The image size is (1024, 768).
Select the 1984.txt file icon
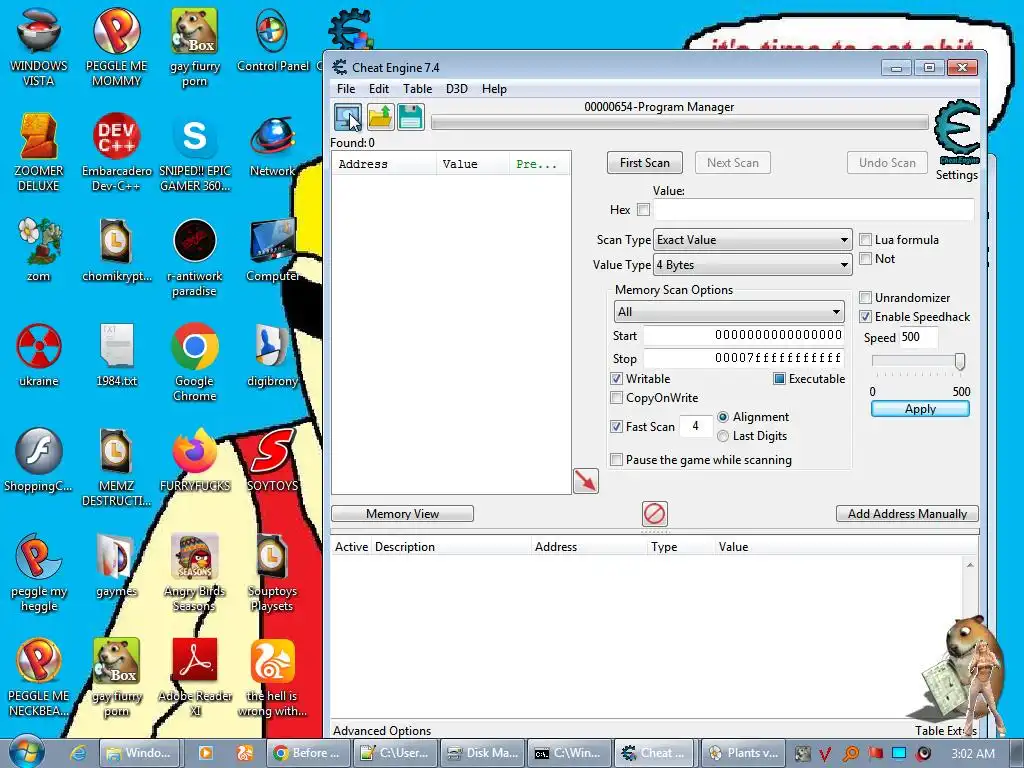point(117,356)
